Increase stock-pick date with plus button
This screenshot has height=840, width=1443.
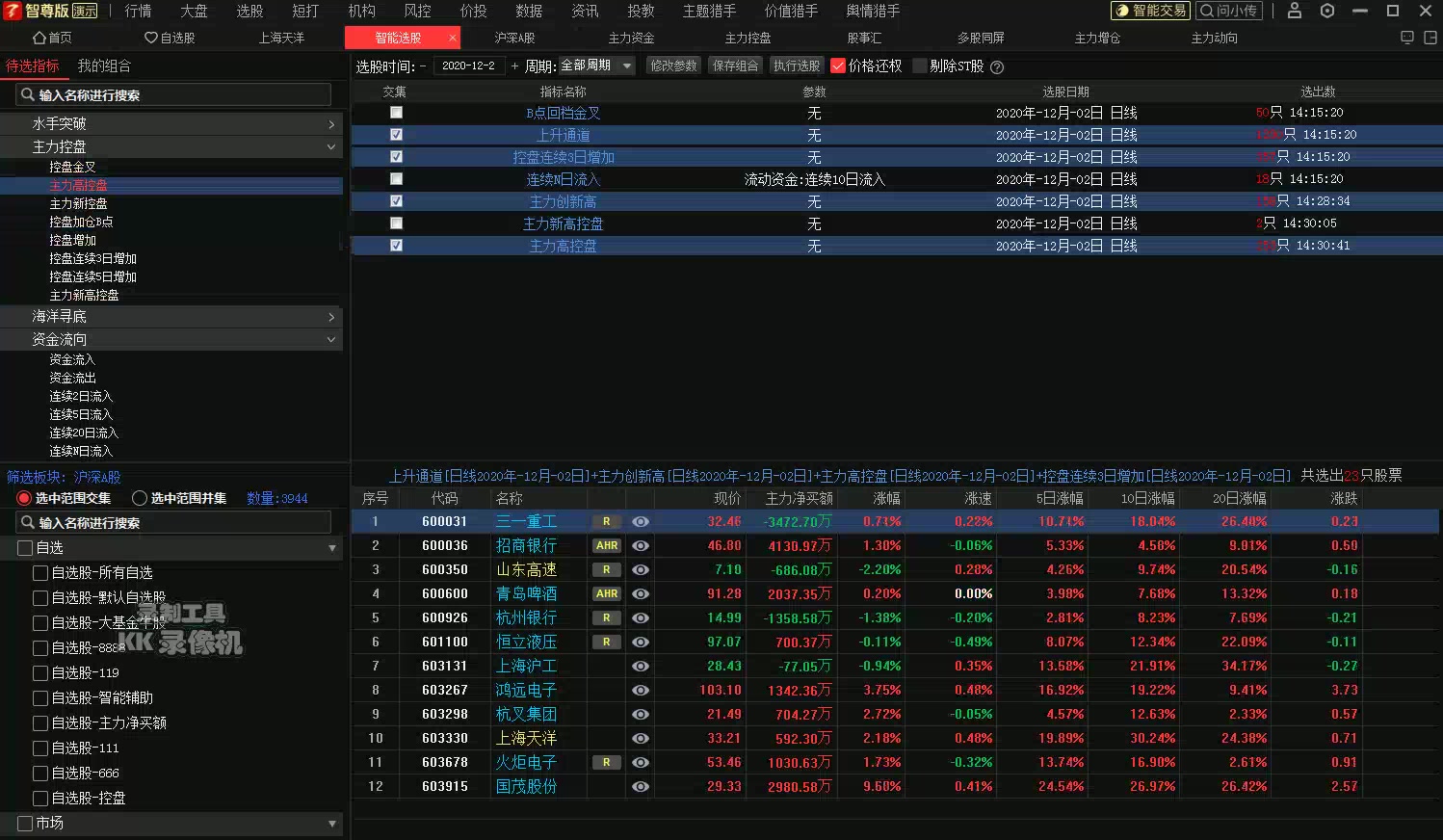point(514,66)
